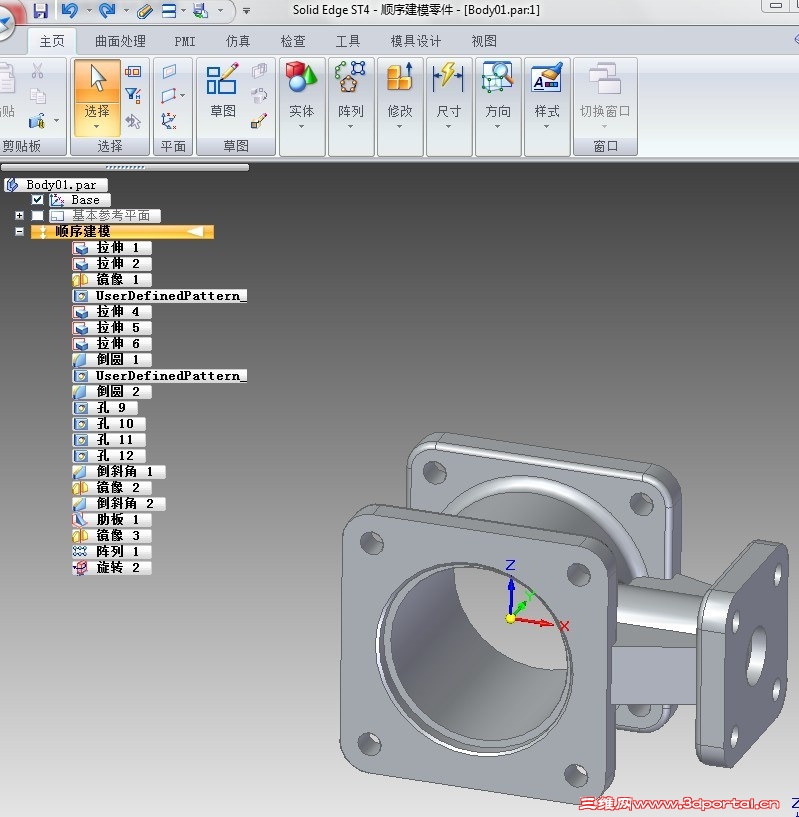799x817 pixels.
Task: Select the 镜像 1 feature
Action: [x=112, y=280]
